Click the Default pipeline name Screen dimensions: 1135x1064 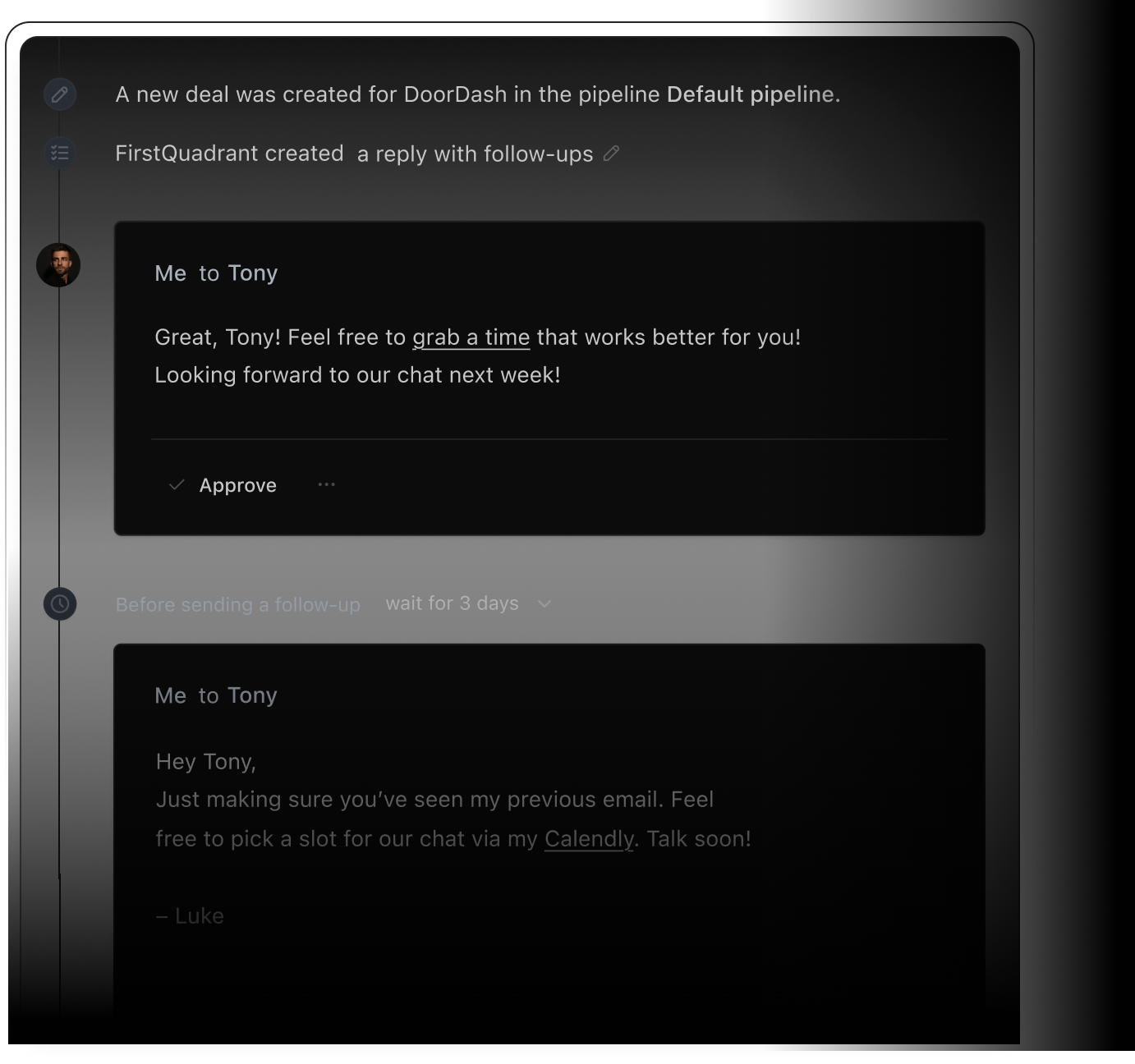click(x=751, y=94)
